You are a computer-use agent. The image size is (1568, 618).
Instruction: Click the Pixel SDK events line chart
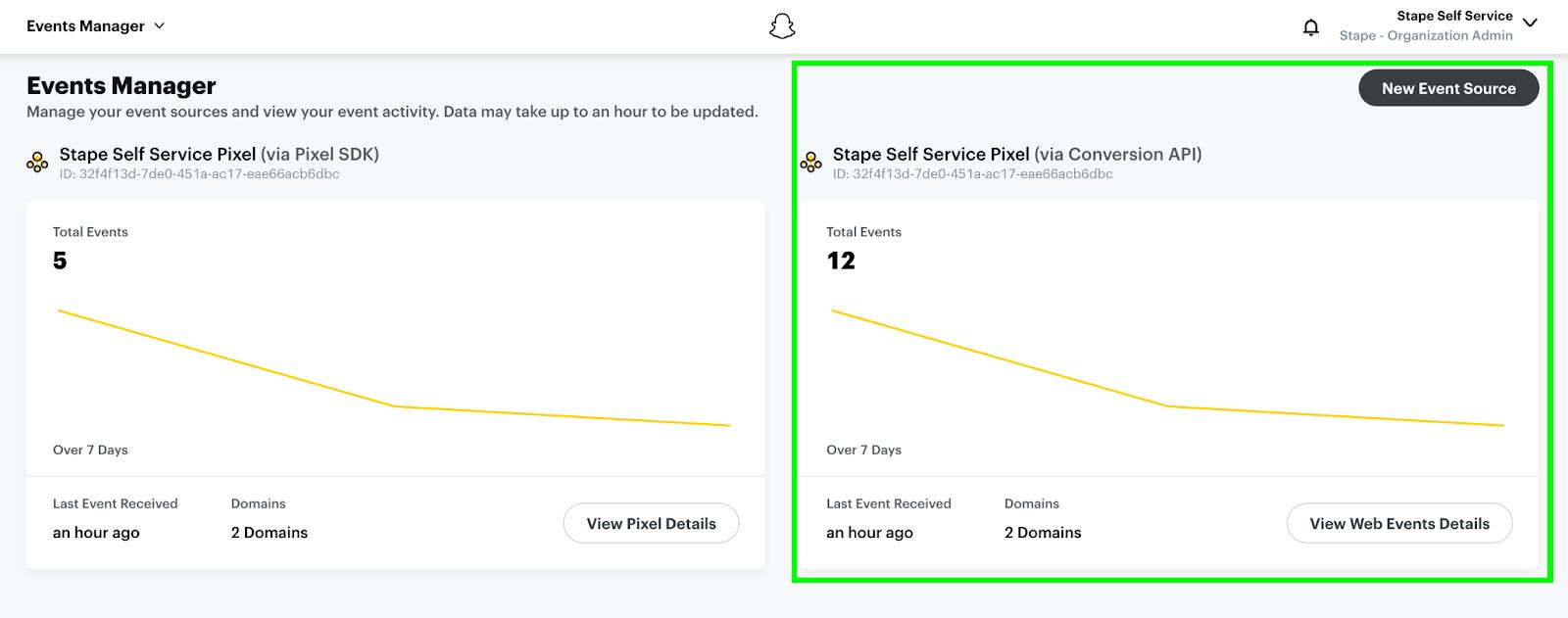[x=394, y=368]
